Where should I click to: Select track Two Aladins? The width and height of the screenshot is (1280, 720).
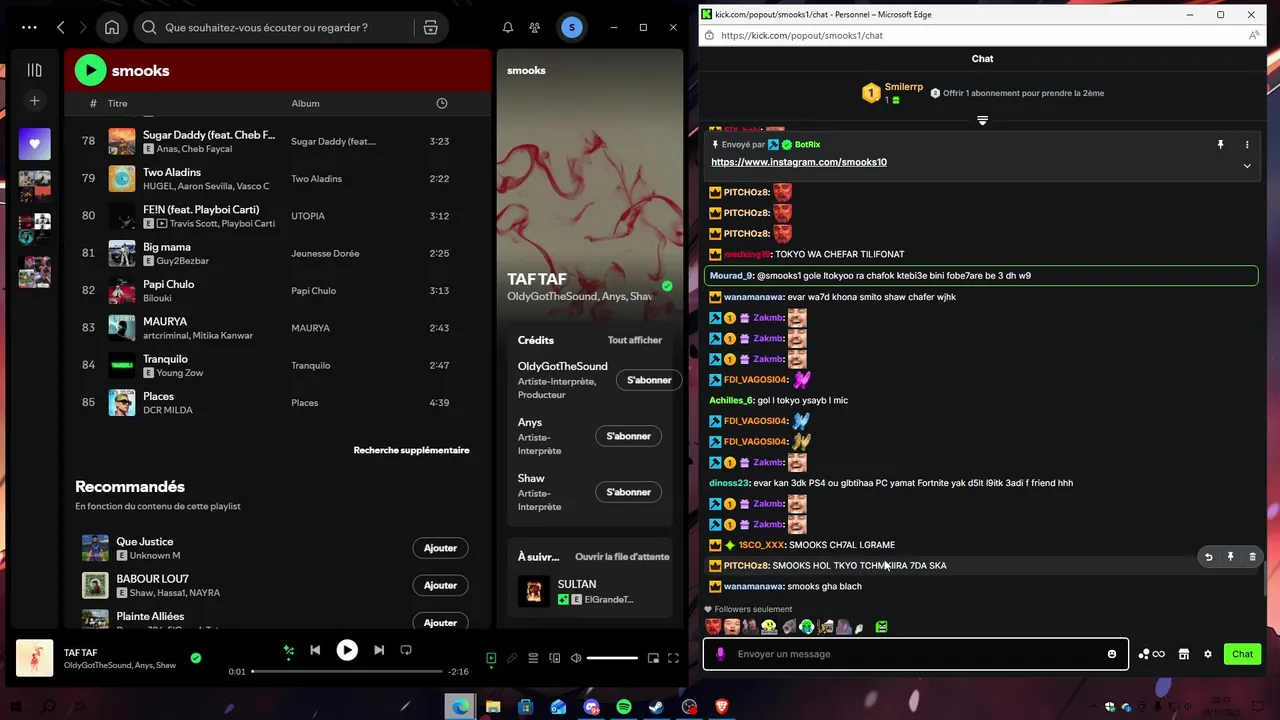coord(277,179)
